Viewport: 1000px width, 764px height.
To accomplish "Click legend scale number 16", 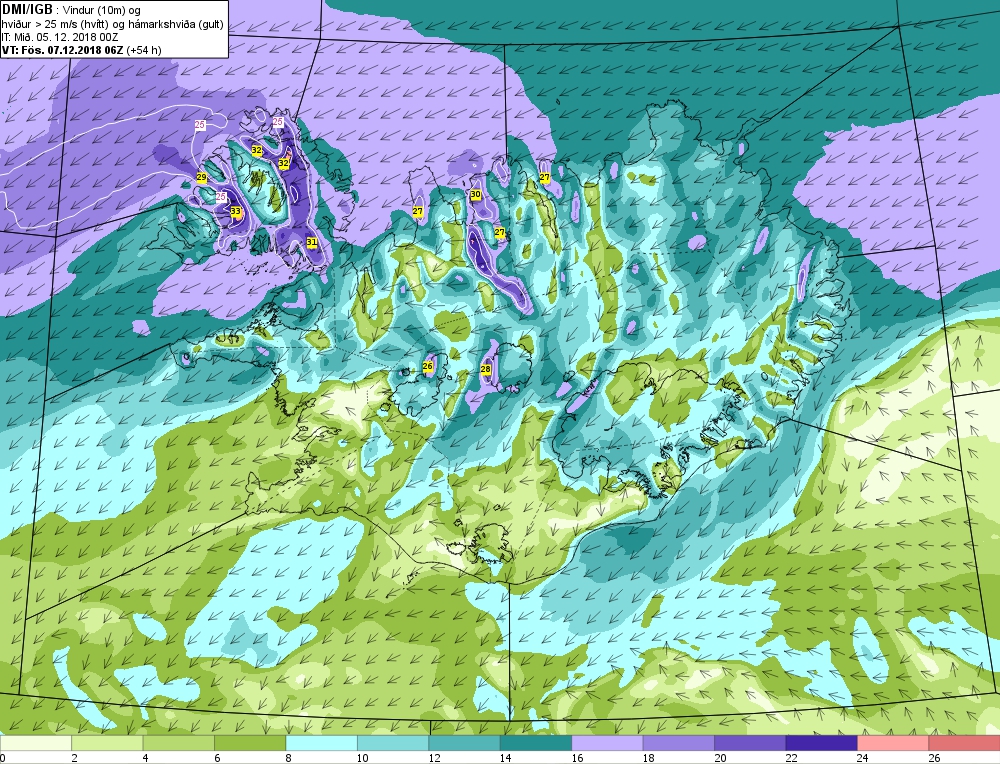I will (578, 758).
